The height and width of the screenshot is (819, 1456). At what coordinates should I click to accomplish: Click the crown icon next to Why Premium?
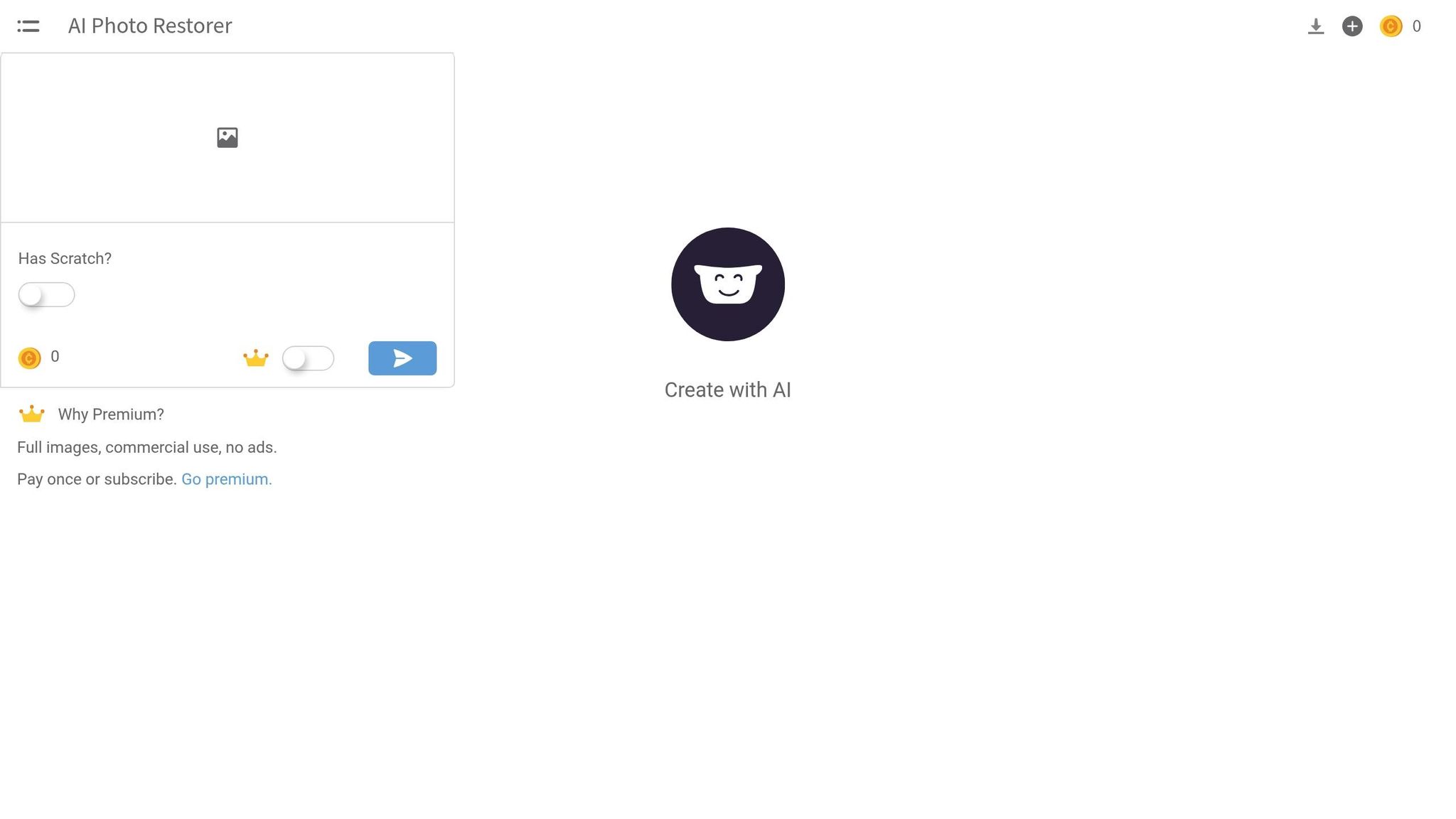point(32,414)
